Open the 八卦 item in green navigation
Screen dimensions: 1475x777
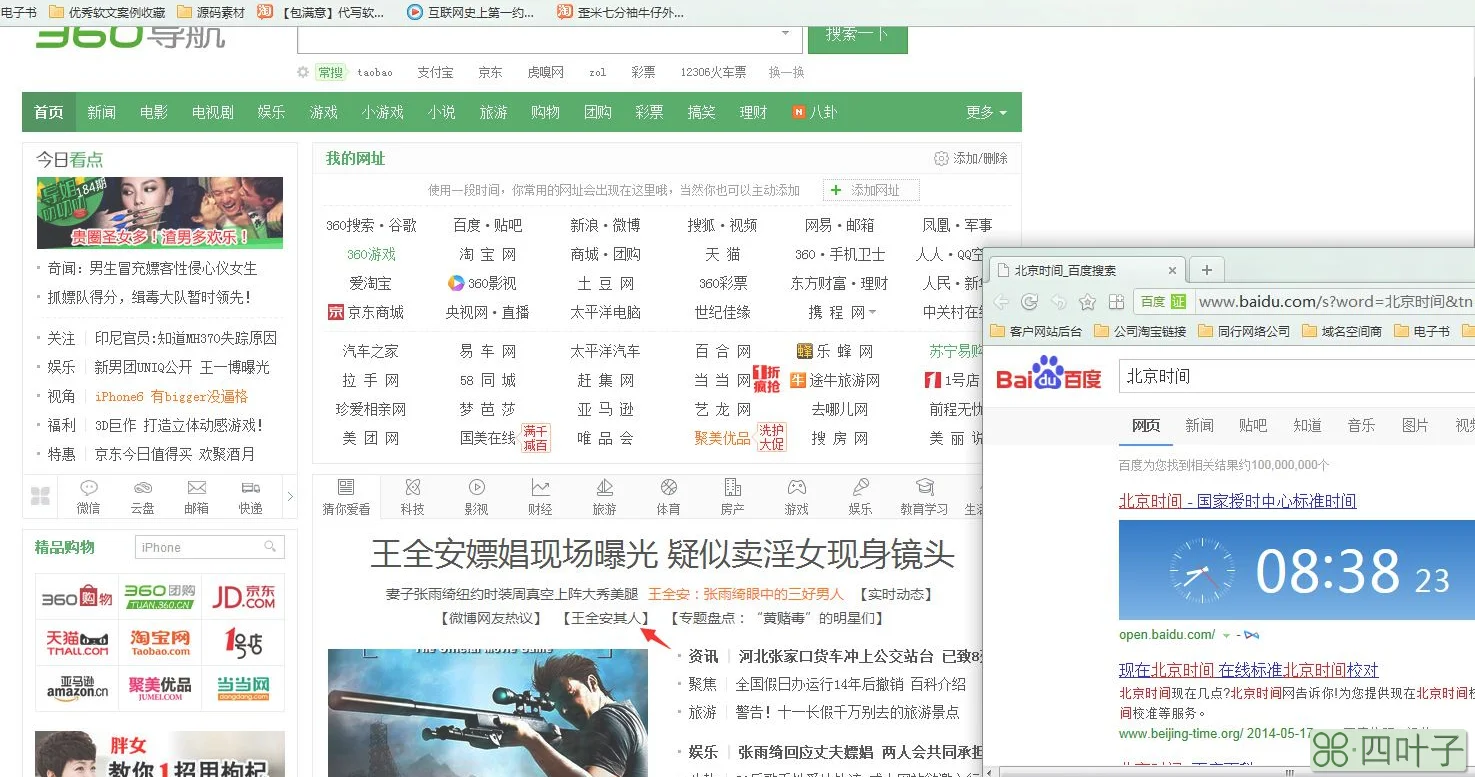(x=814, y=112)
